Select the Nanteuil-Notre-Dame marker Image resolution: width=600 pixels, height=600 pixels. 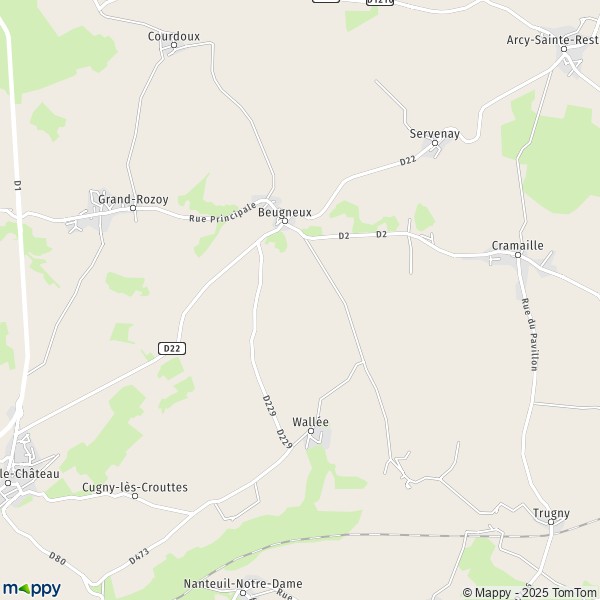pos(243,593)
